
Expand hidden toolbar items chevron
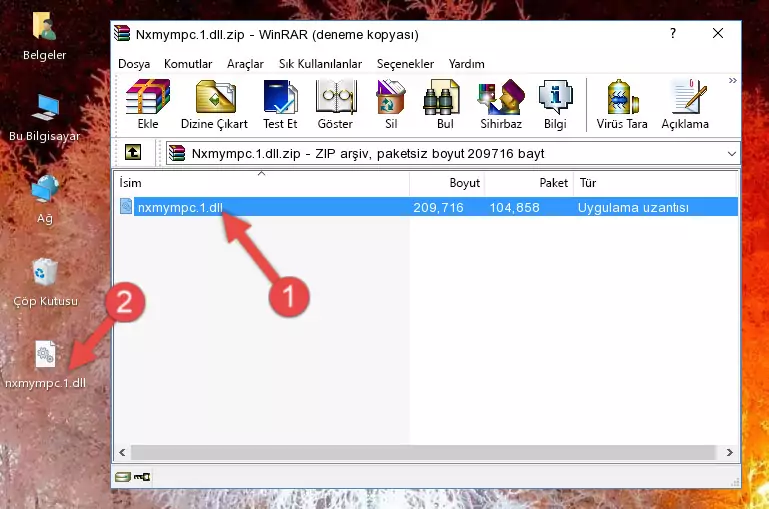point(732,80)
